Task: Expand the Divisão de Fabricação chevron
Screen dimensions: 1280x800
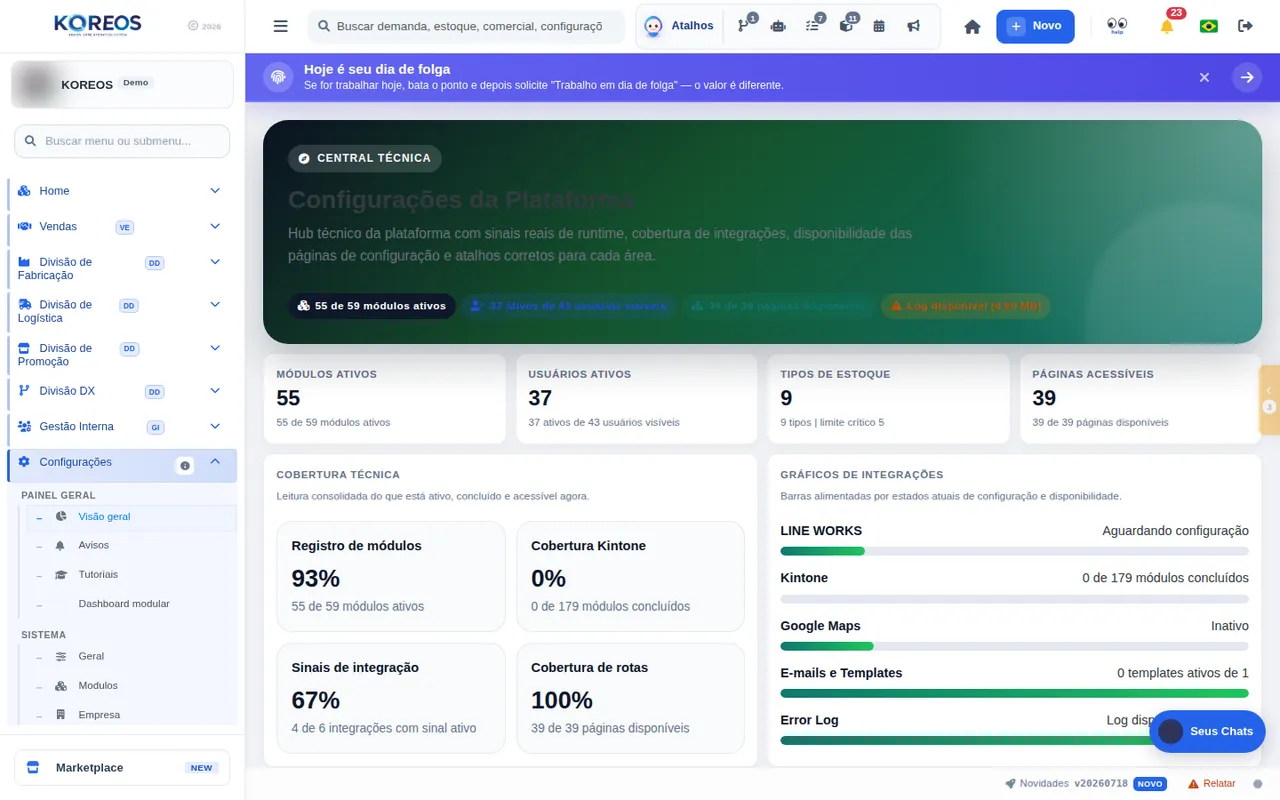Action: coord(215,262)
